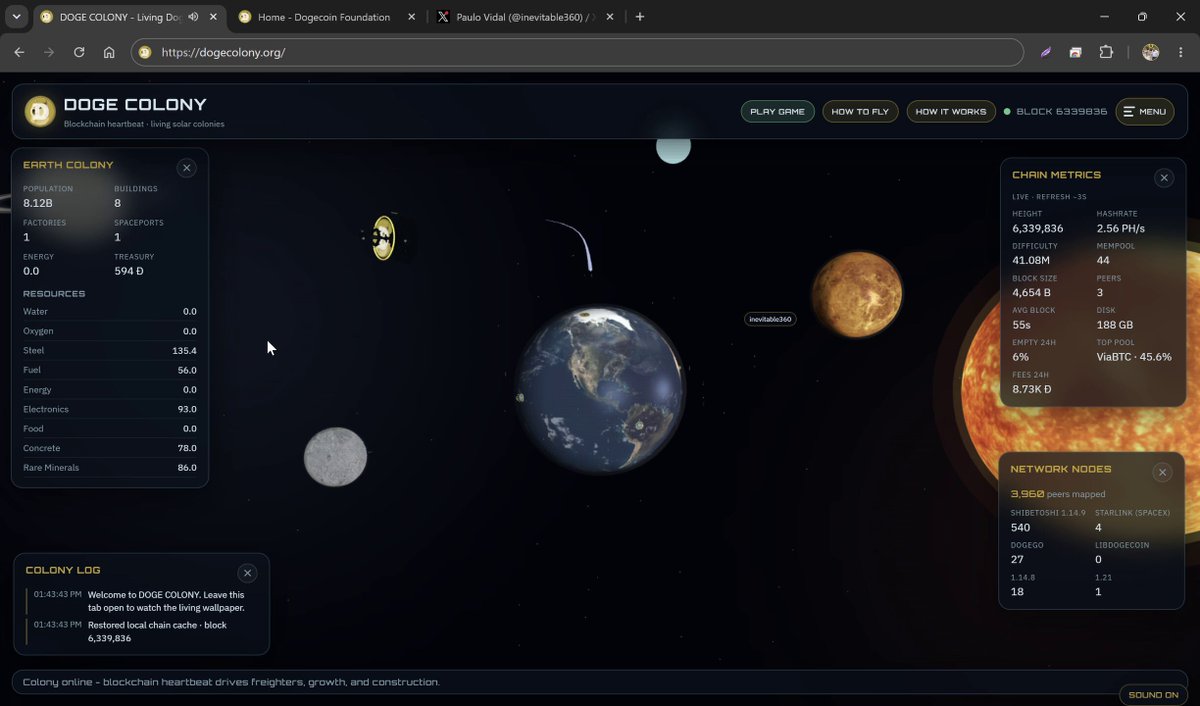Open the How It Works info
Screen dimensions: 1200x706
coord(950,111)
